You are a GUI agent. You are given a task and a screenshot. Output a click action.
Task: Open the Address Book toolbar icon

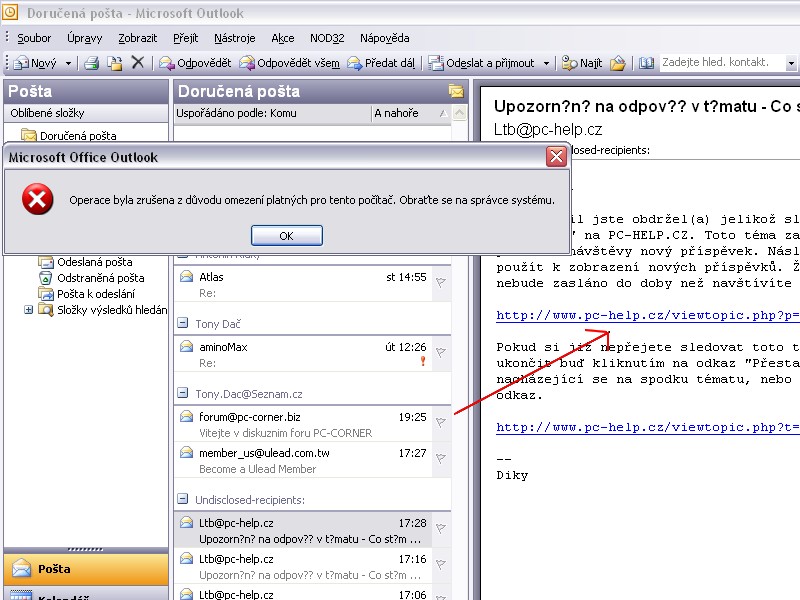(x=646, y=63)
